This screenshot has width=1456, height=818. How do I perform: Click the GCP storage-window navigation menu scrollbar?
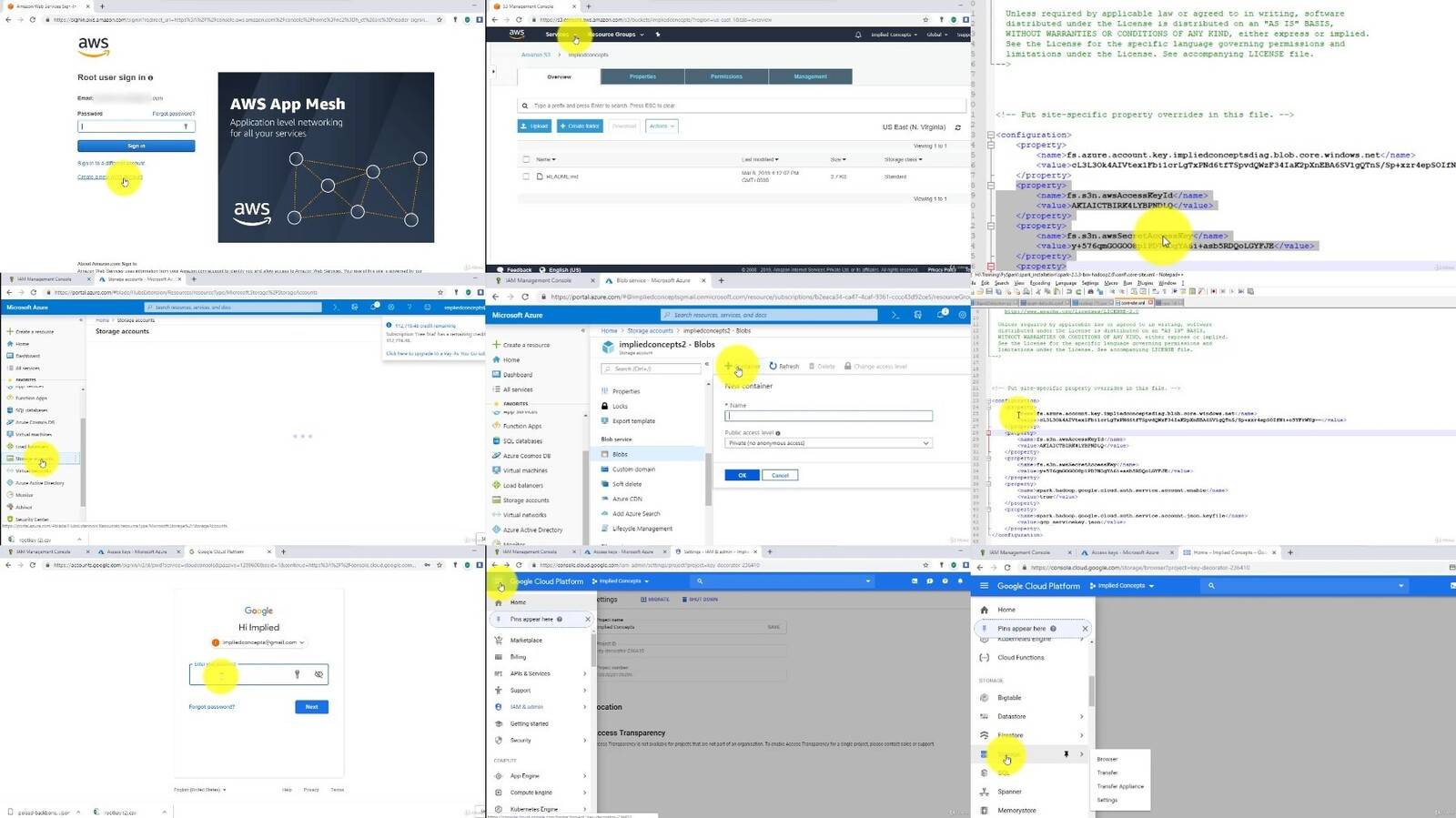[1091, 692]
